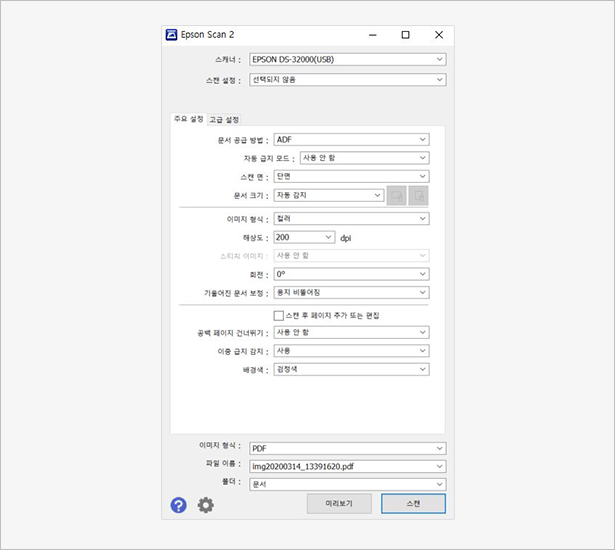
Task: Open the 문서 크기 자동 감지 dropdown
Action: [329, 195]
